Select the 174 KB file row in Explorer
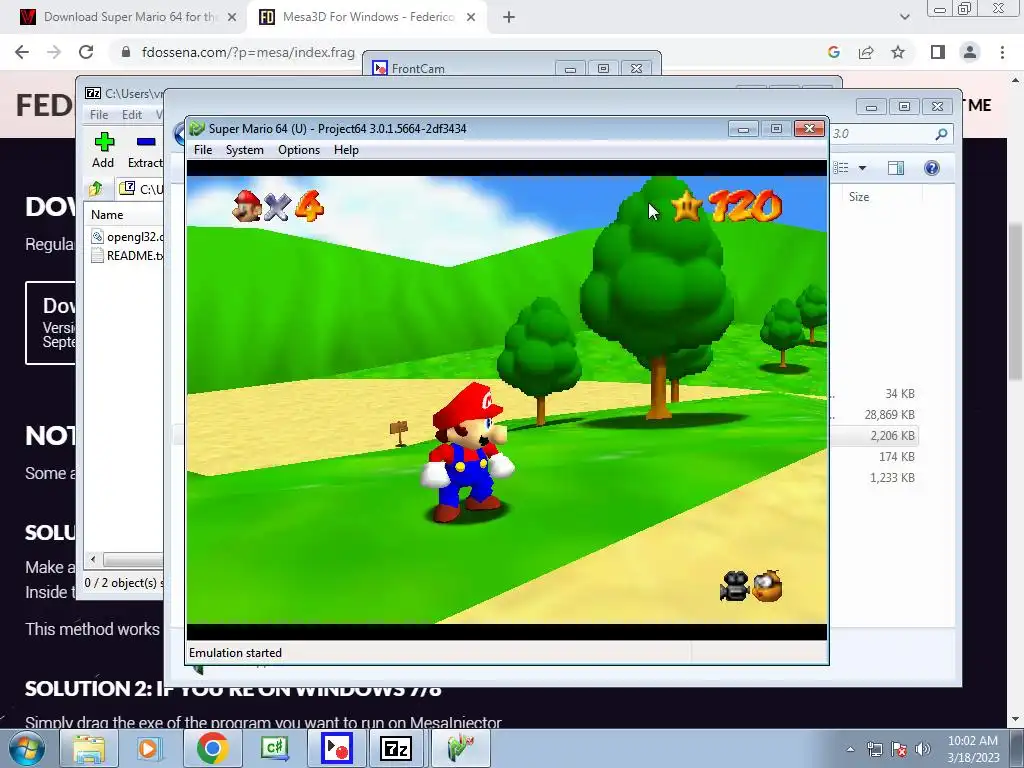The height and width of the screenshot is (768, 1024). pyautogui.click(x=875, y=456)
